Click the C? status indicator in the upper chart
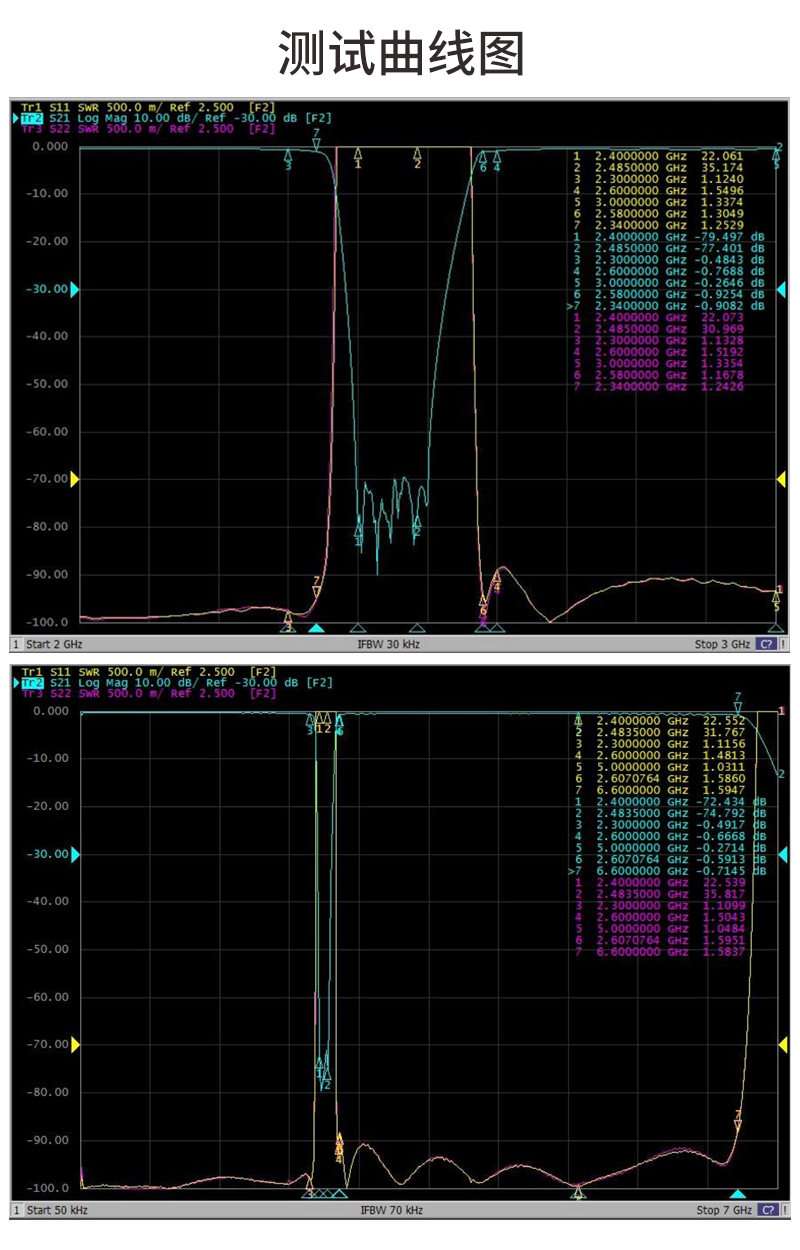 pos(768,644)
